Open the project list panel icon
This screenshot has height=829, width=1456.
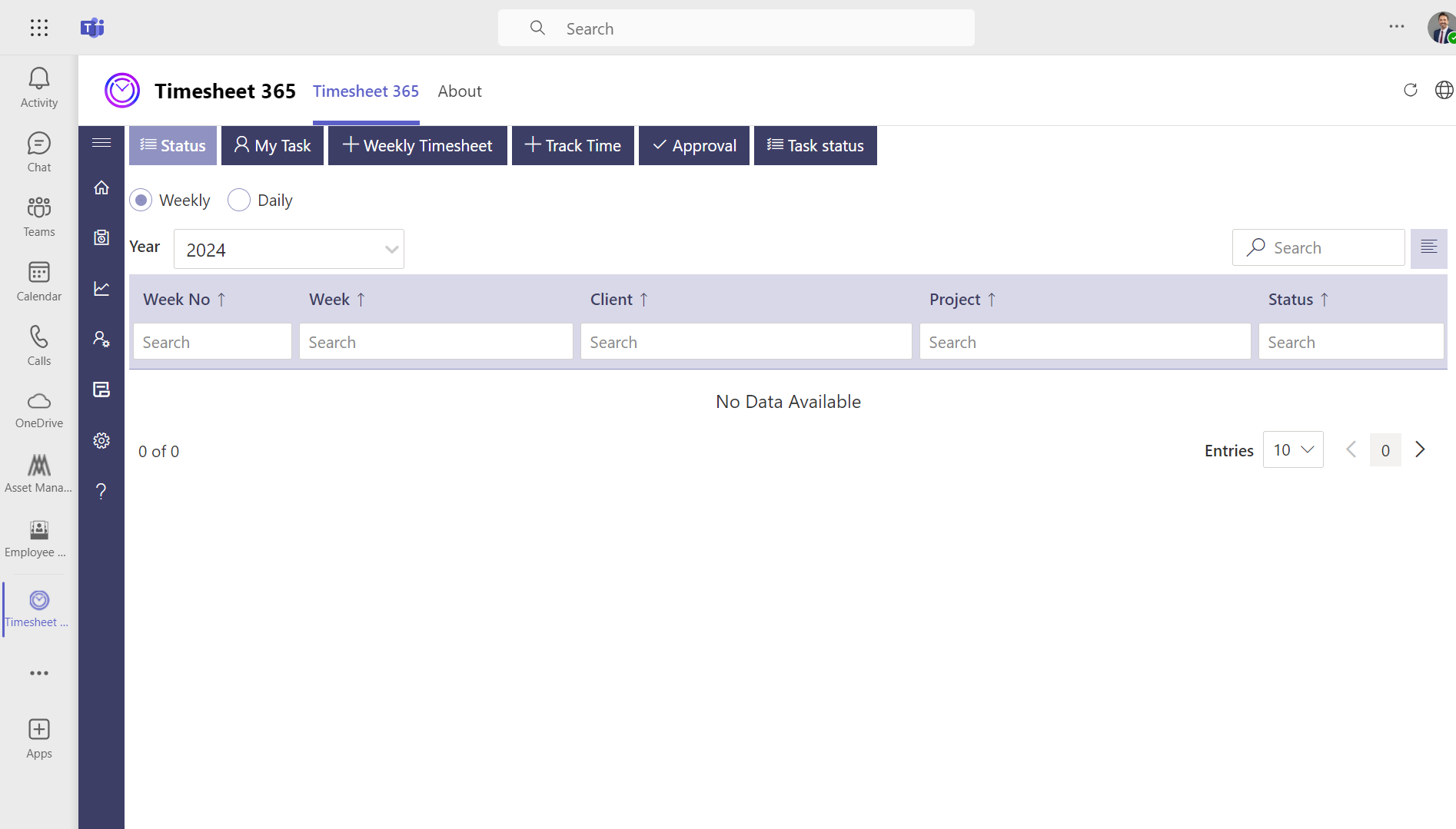[x=101, y=390]
